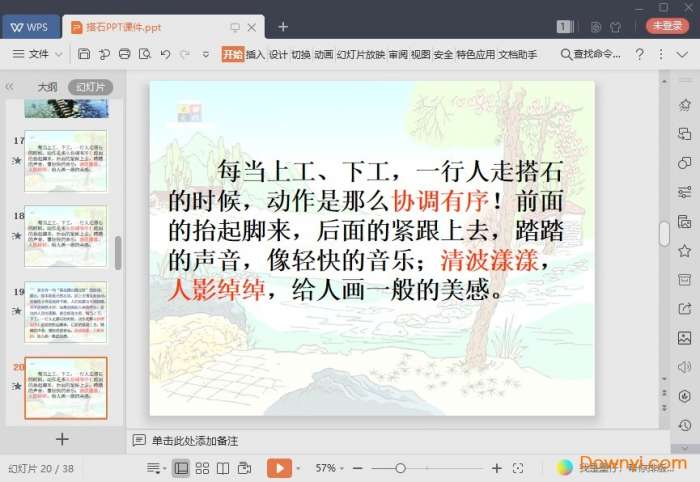
Task: Select slide 18 thumbnail
Action: pyautogui.click(x=66, y=237)
